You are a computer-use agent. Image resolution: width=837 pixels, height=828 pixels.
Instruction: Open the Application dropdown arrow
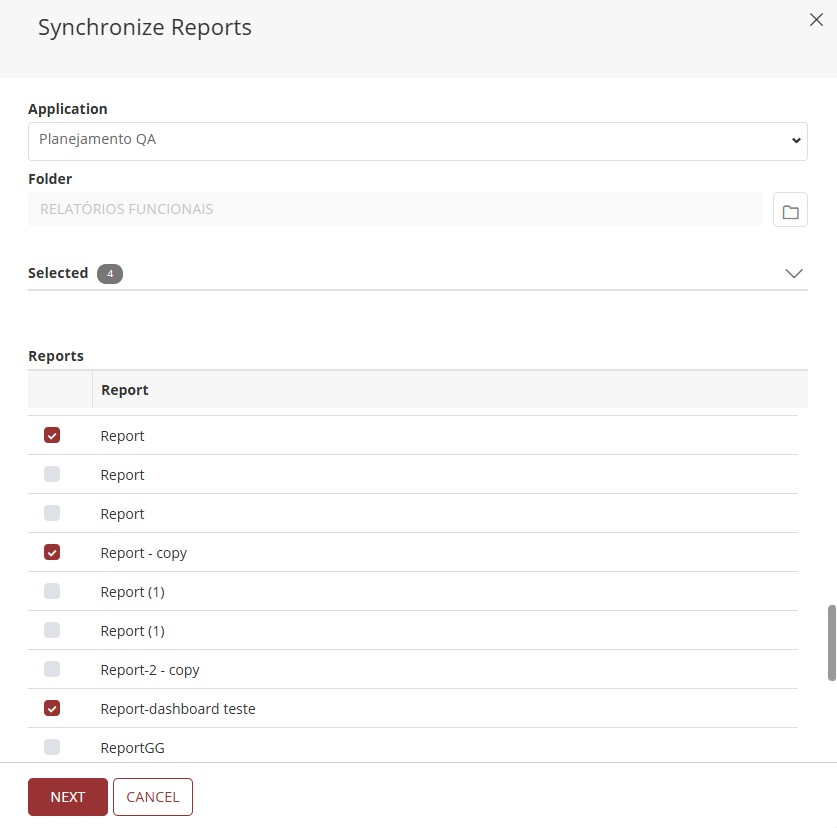tap(794, 140)
